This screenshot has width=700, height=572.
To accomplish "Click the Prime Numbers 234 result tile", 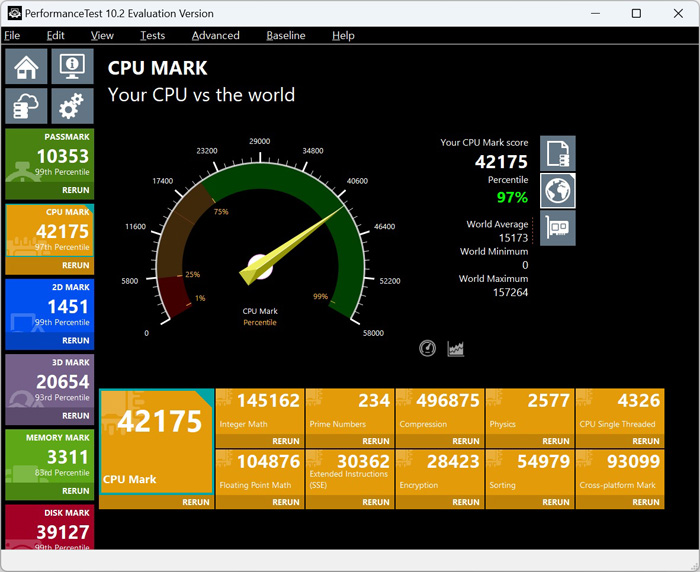I will pos(350,412).
